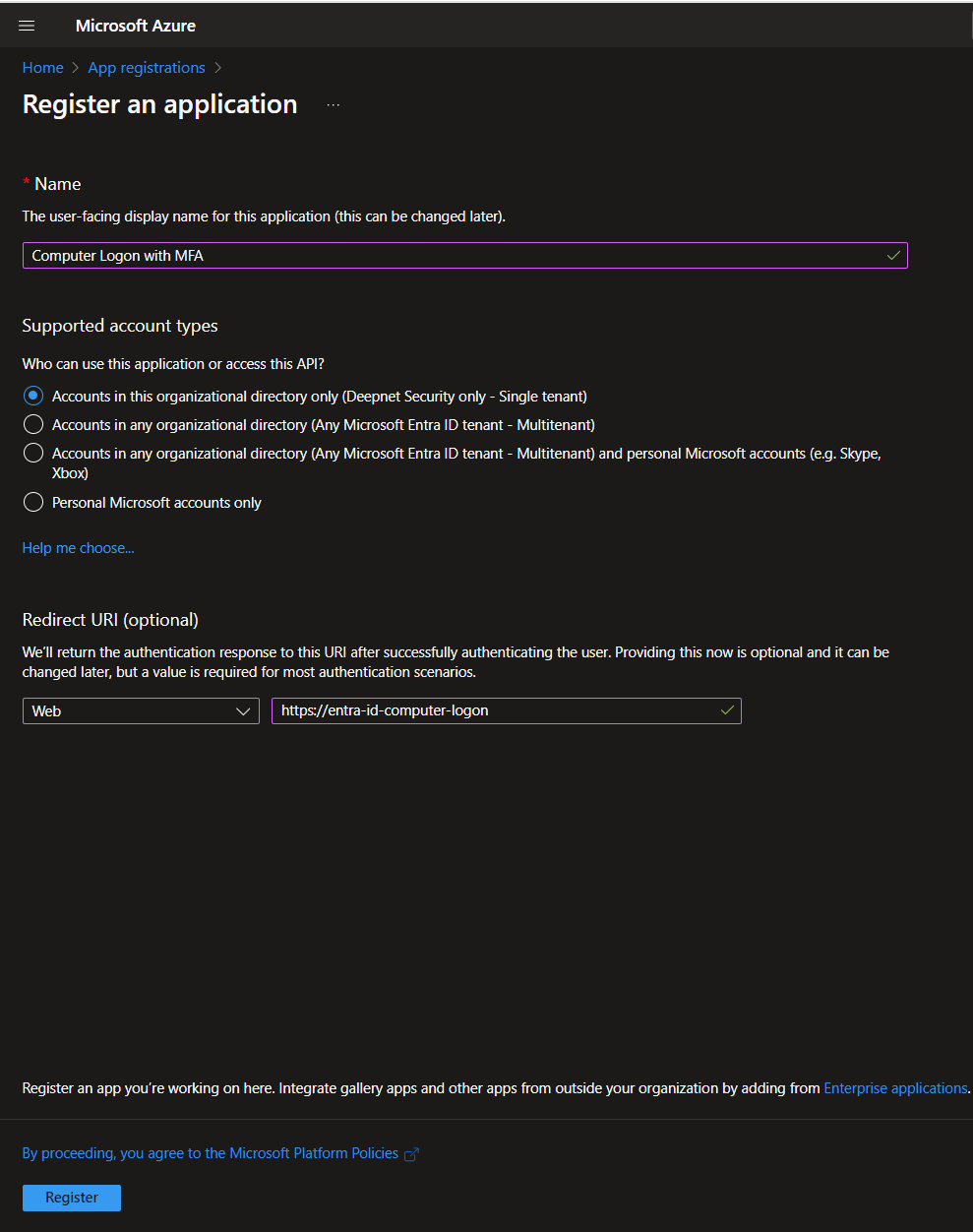Viewport: 973px width, 1232px height.
Task: Click the breadcrumb chevron after Home
Action: [x=75, y=68]
